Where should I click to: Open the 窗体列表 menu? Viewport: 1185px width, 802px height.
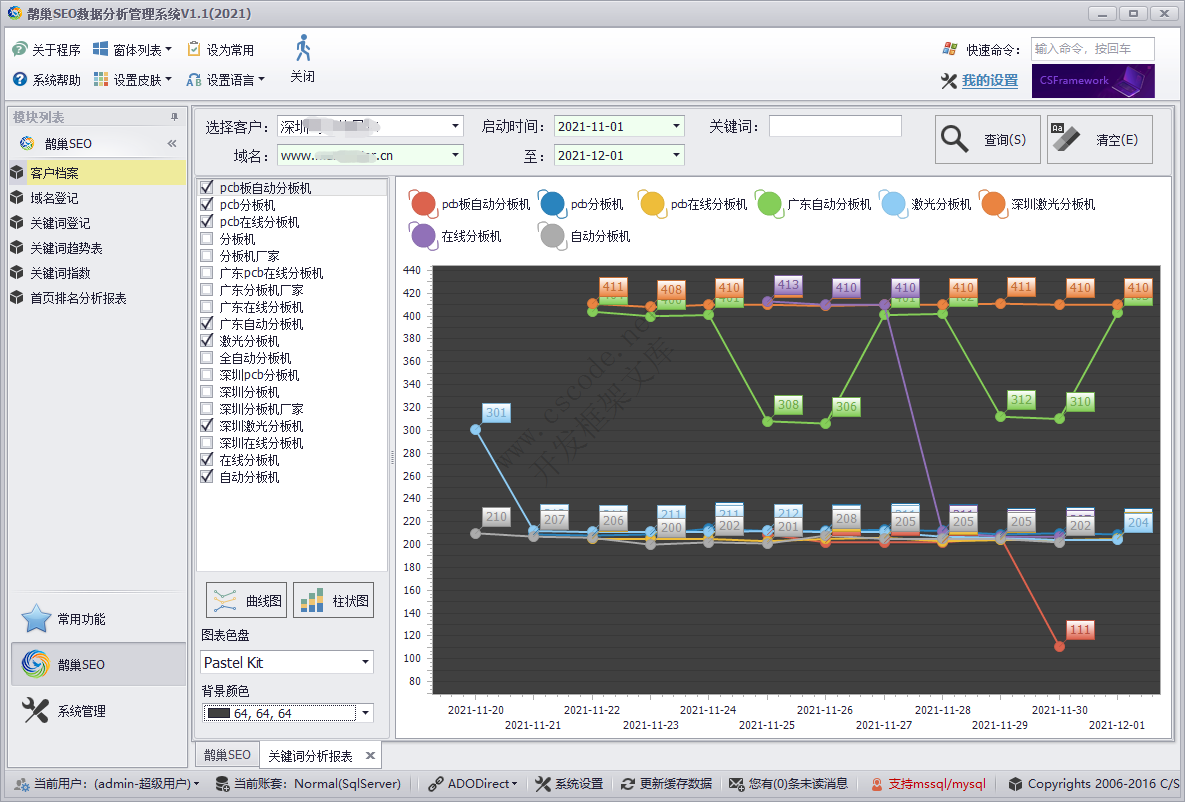pos(133,50)
